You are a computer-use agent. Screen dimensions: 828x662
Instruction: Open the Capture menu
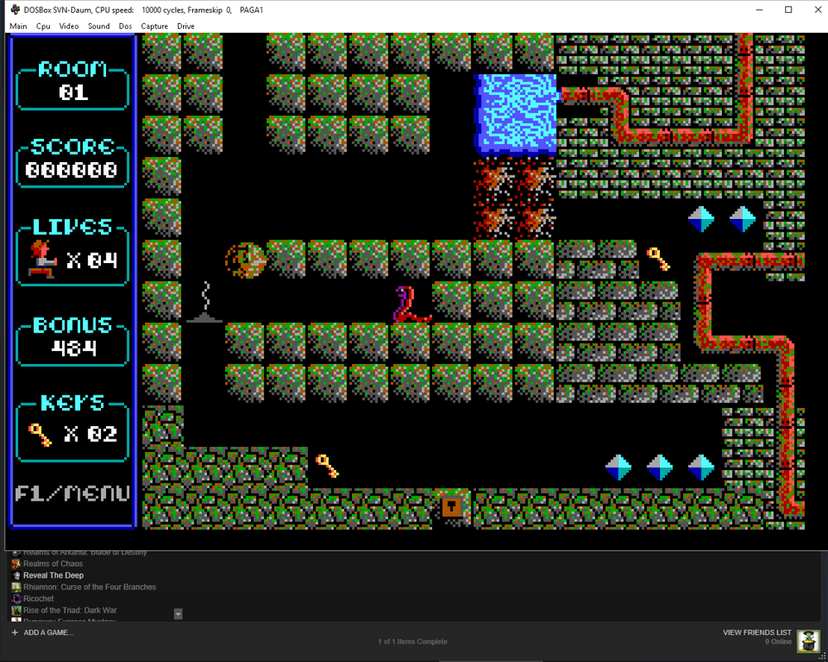pos(154,26)
